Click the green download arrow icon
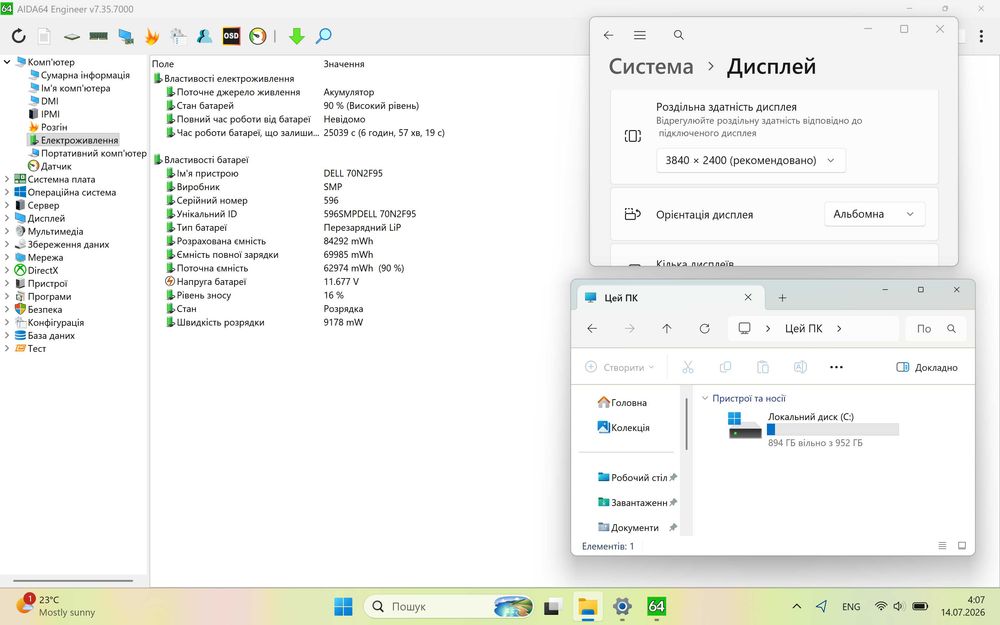Image resolution: width=1000 pixels, height=625 pixels. tap(297, 36)
